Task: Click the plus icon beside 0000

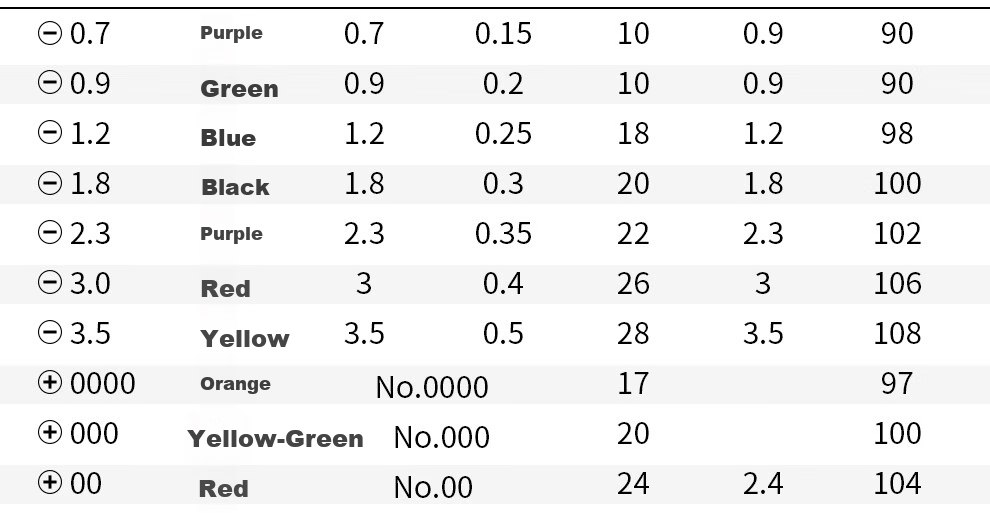Action: [50, 382]
